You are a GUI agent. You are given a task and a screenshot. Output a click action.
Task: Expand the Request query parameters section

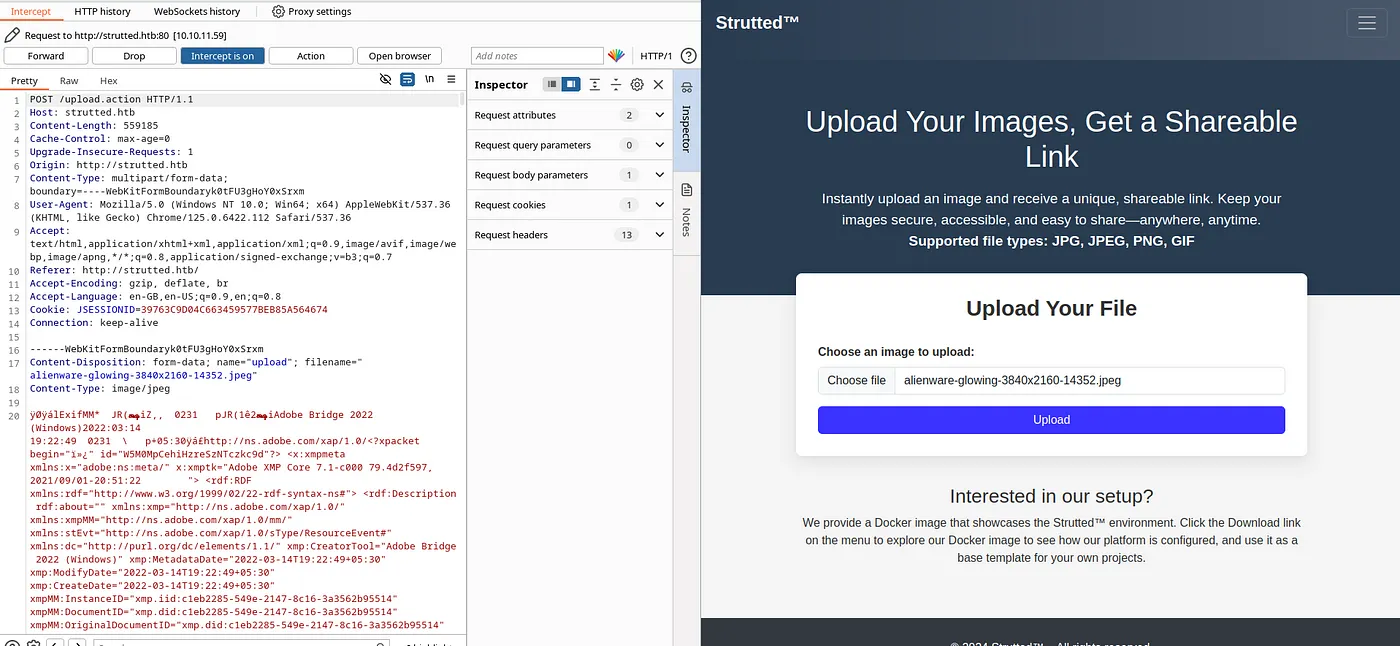click(x=659, y=145)
